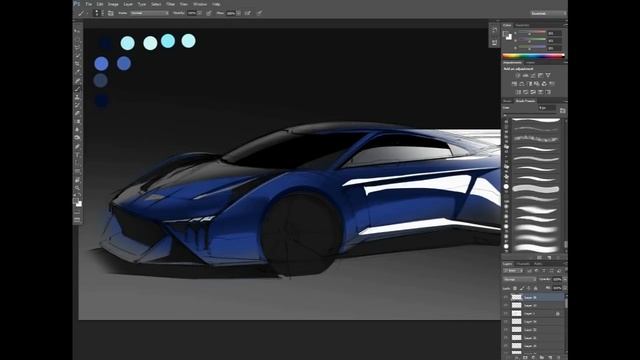The height and width of the screenshot is (360, 640).
Task: Switch to the Brush tab
Action: 507,101
